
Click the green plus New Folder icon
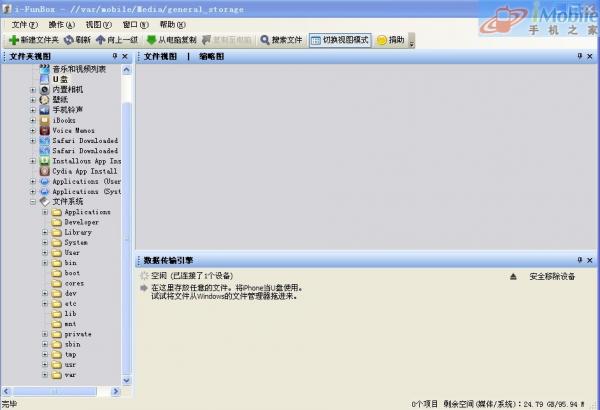point(14,40)
